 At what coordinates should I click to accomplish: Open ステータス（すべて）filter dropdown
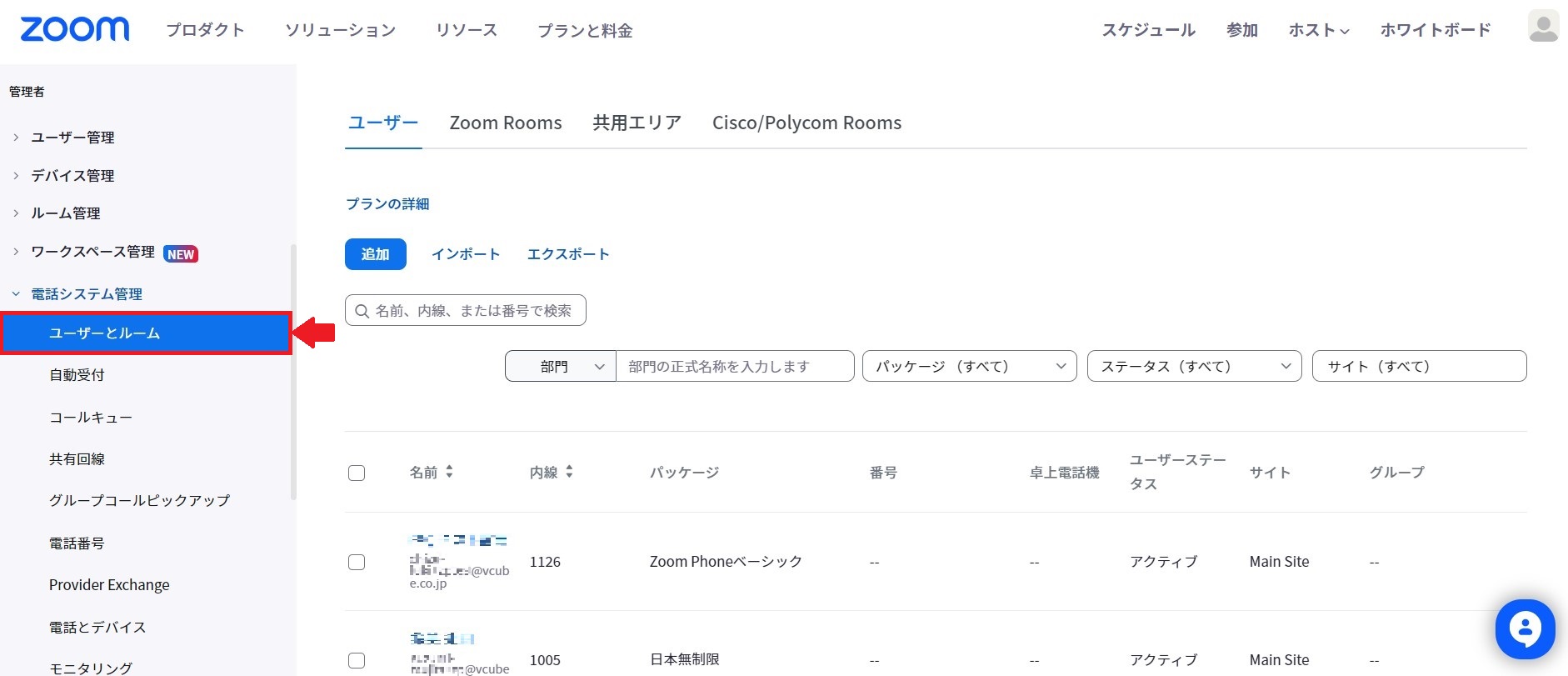1195,366
